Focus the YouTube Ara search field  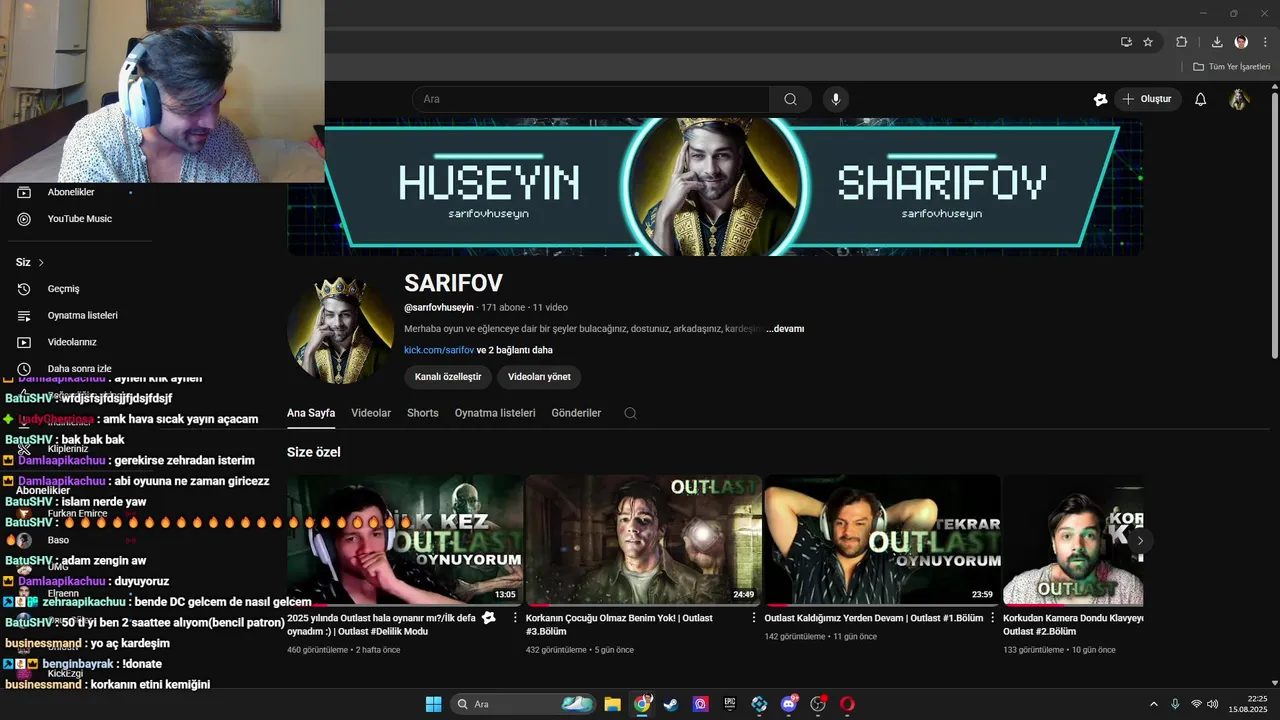click(x=590, y=99)
